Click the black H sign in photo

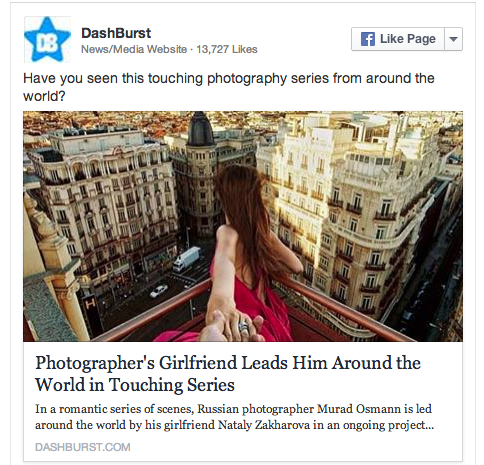[90, 303]
